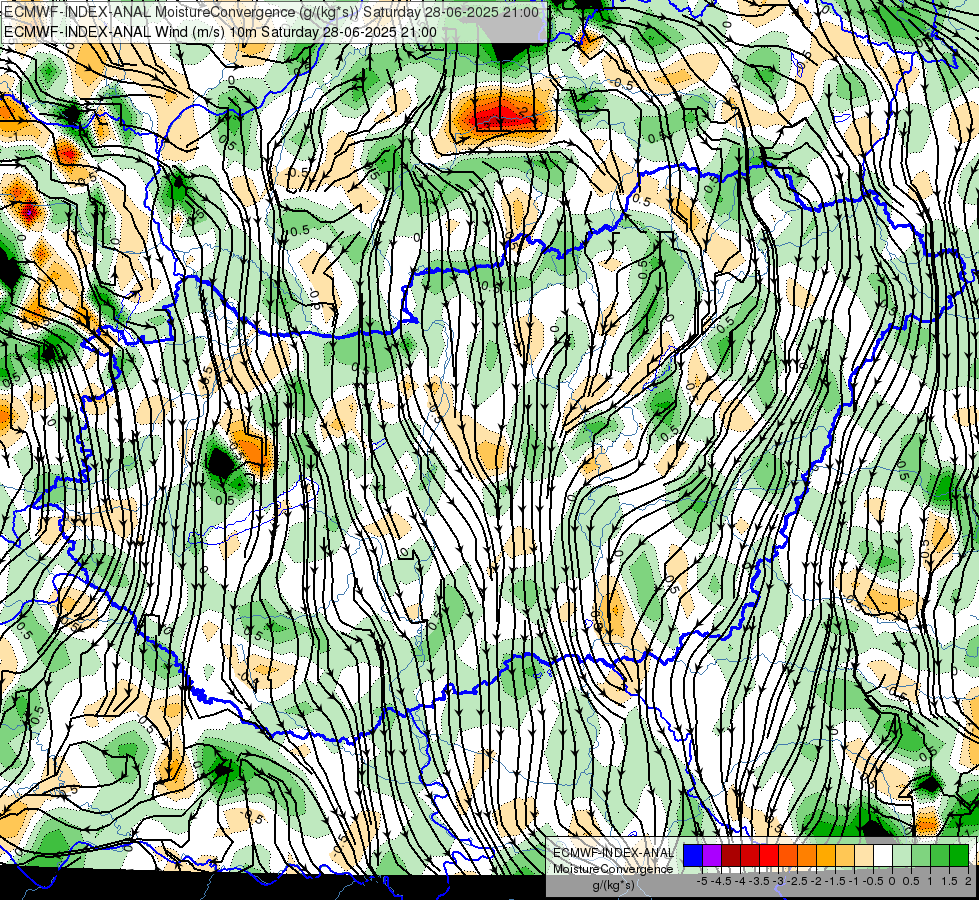This screenshot has width=979, height=900.
Task: Click the amber swatch between -2 and -1.5
Action: 826,855
